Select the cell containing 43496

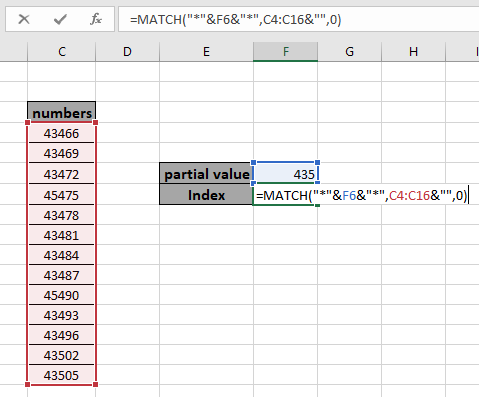pyautogui.click(x=62, y=335)
